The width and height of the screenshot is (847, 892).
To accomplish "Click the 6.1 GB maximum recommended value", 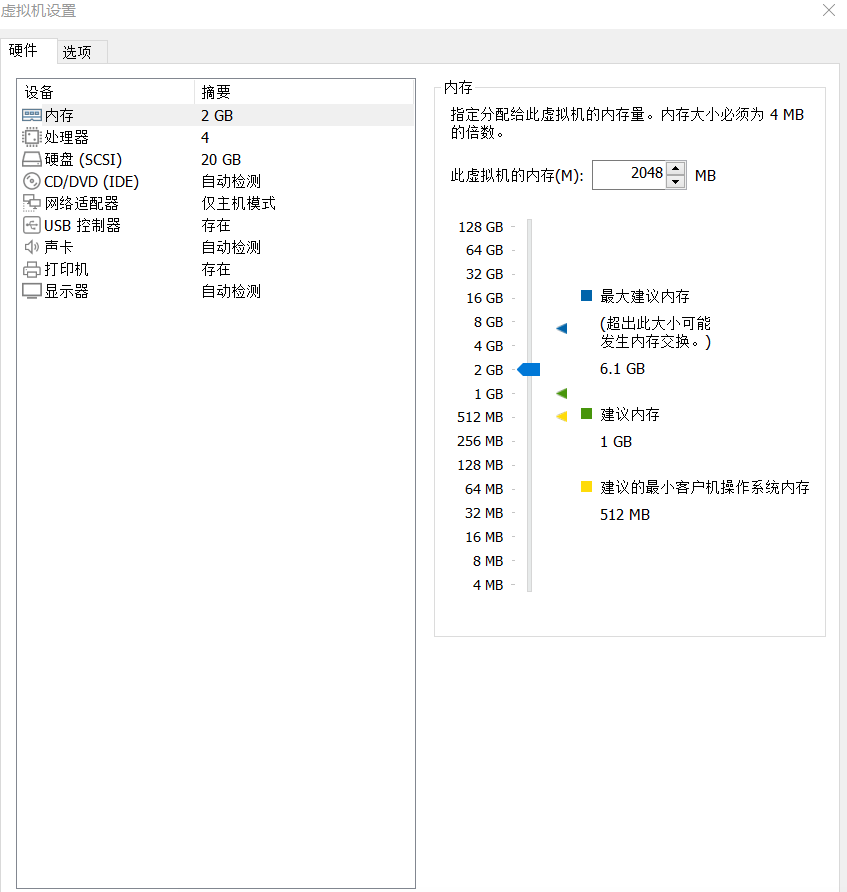I will [622, 369].
